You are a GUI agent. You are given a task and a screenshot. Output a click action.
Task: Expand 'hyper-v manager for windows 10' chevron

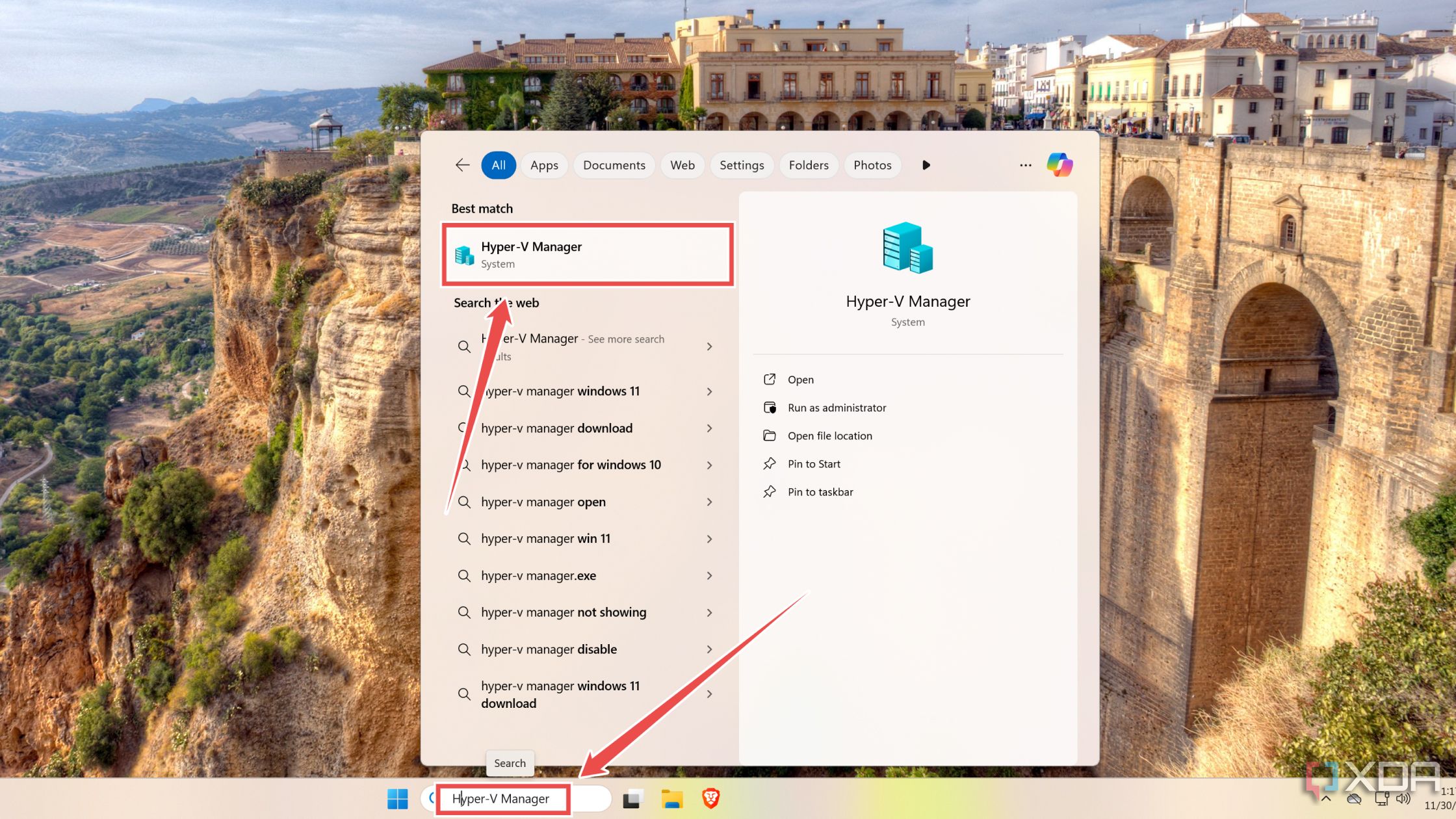tap(709, 465)
